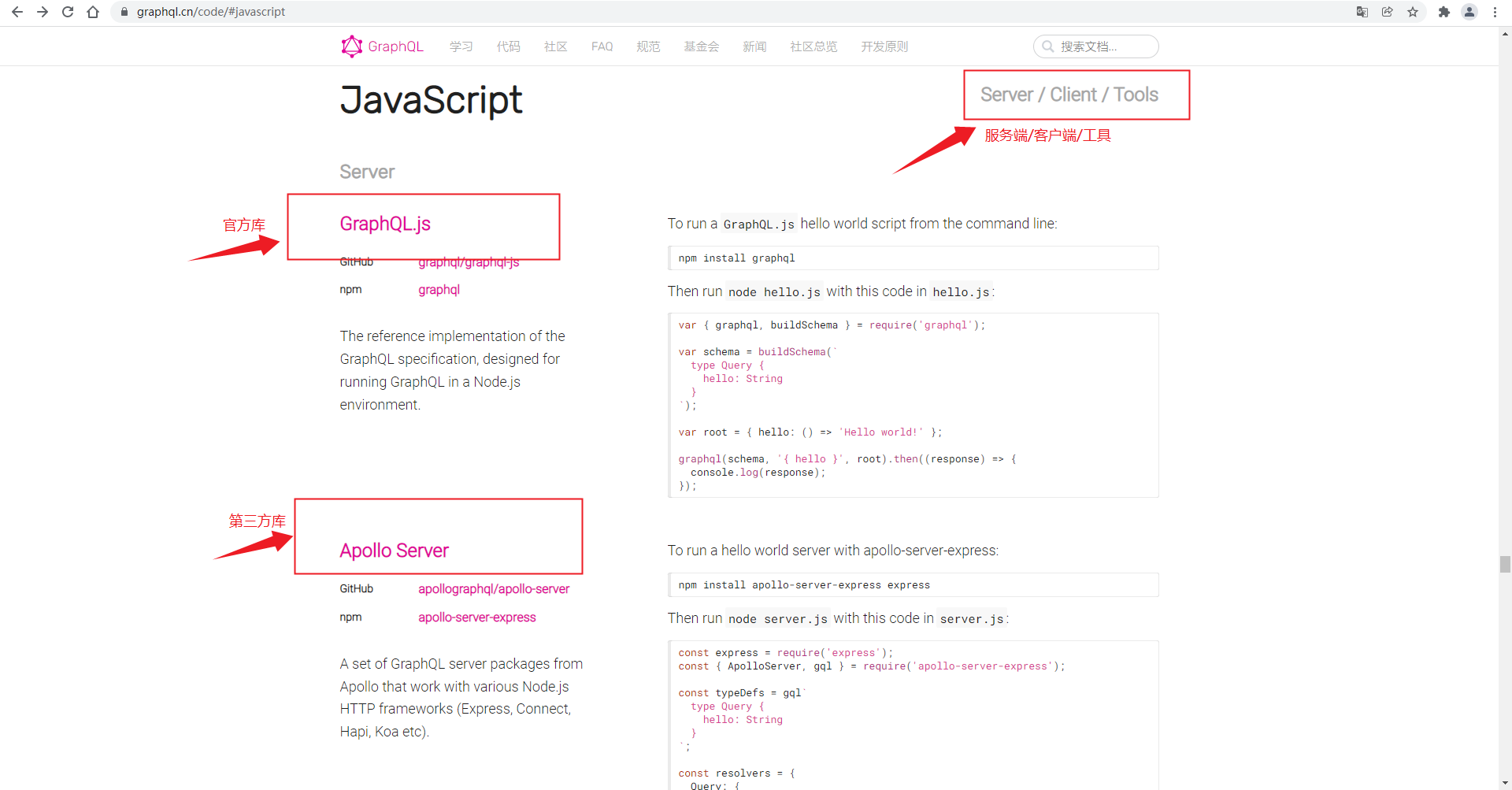
Task: Click 'npm install apollo-server-express express' code
Action: (x=913, y=585)
